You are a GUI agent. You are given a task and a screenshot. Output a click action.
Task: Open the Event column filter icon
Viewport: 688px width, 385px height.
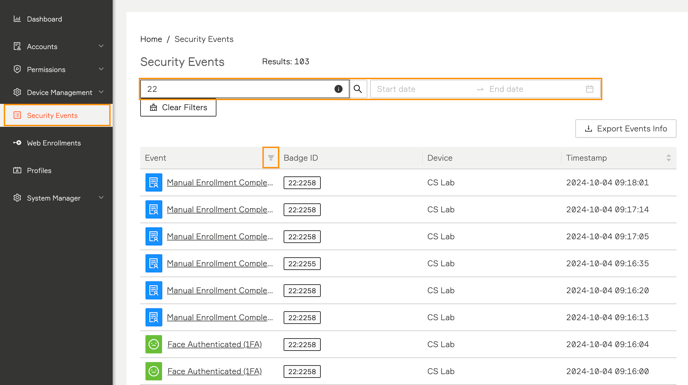tap(271, 158)
